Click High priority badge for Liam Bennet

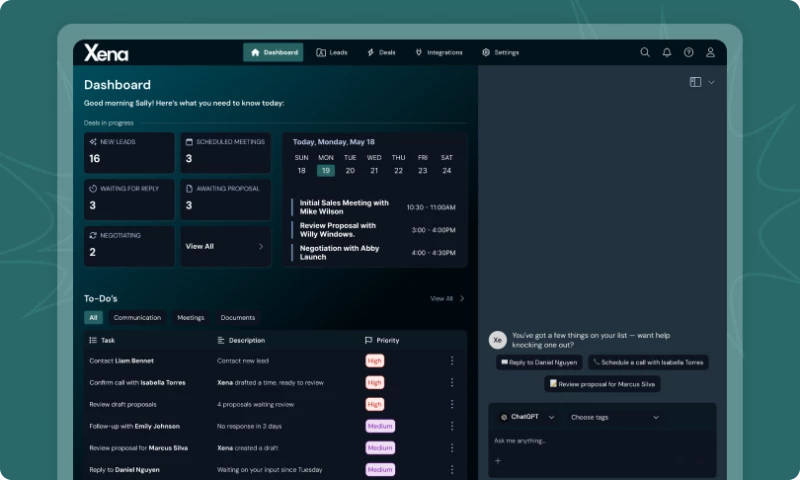point(374,361)
